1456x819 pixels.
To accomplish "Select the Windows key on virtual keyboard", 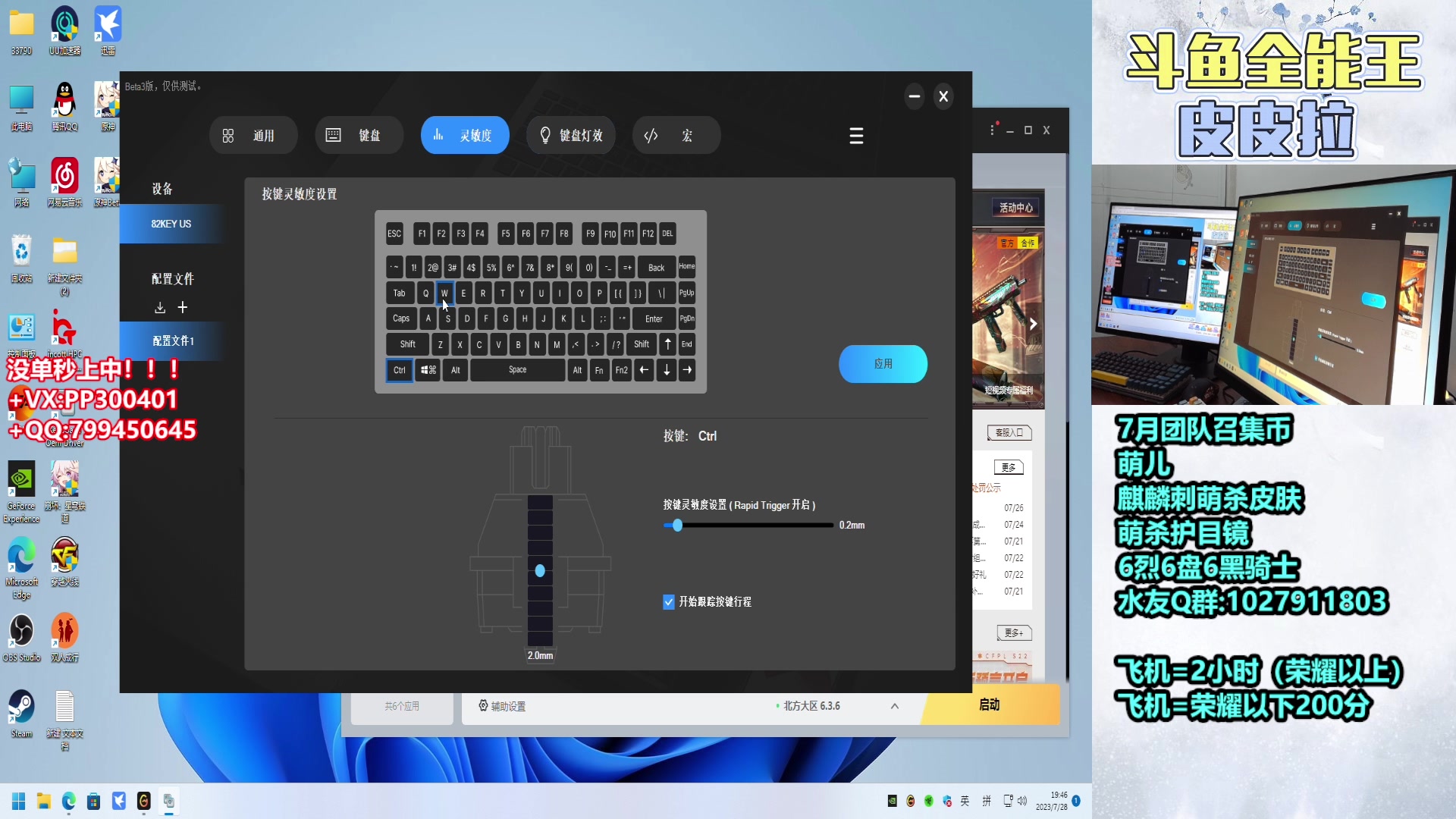I will tap(428, 370).
